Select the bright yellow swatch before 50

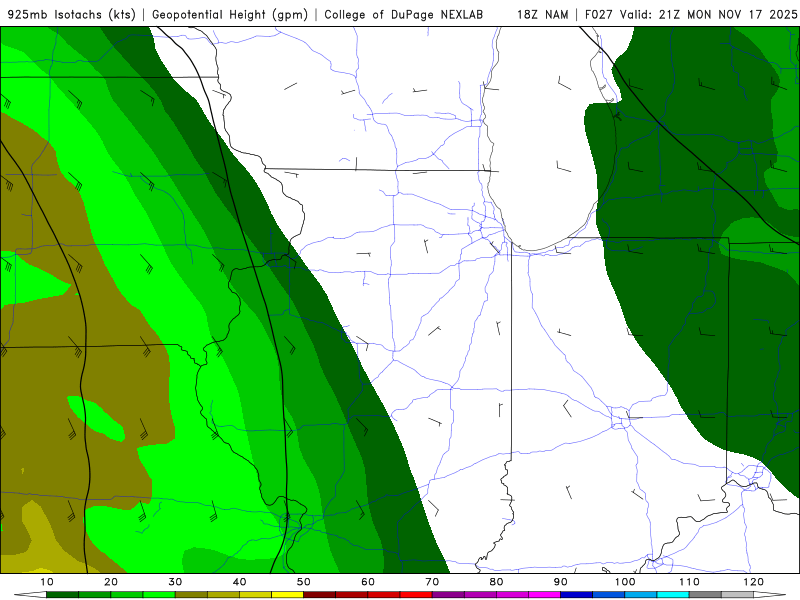(288, 595)
